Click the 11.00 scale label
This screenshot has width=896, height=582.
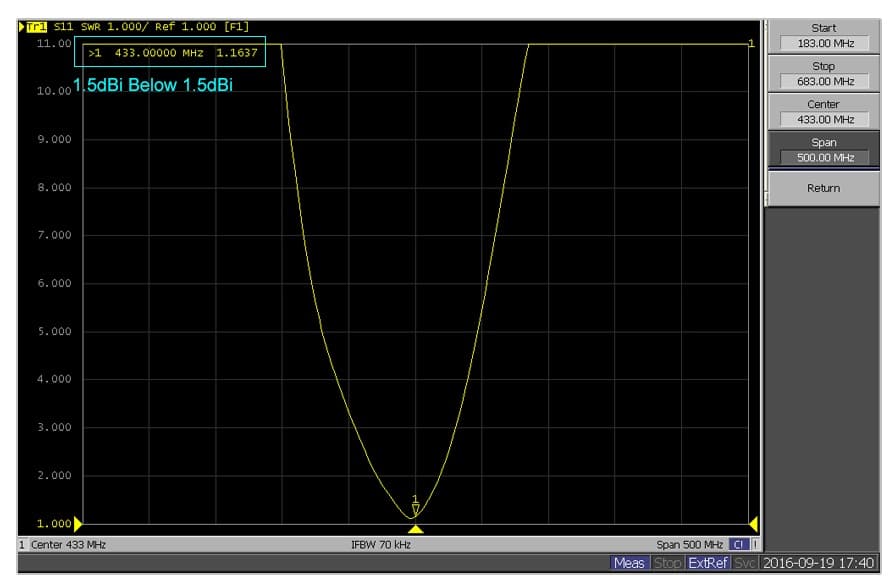point(54,43)
